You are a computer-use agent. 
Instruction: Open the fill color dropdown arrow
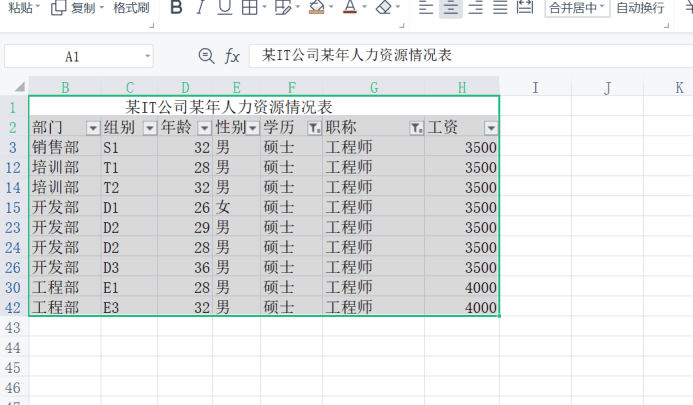click(x=331, y=7)
